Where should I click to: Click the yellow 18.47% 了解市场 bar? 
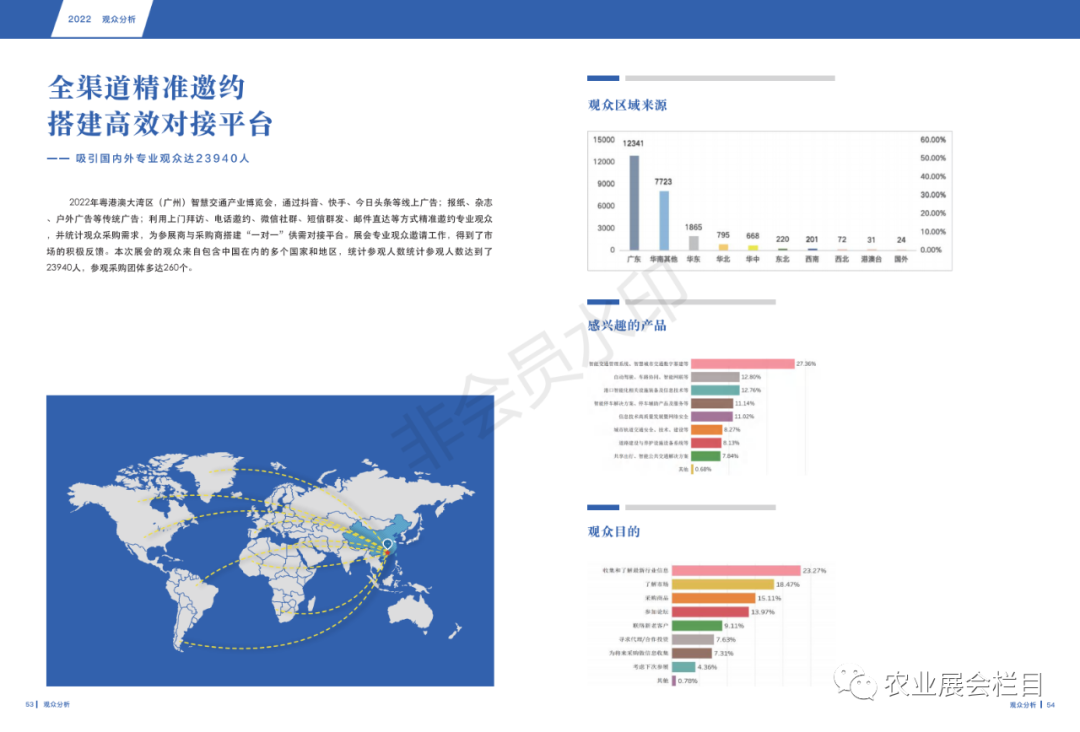(x=723, y=584)
